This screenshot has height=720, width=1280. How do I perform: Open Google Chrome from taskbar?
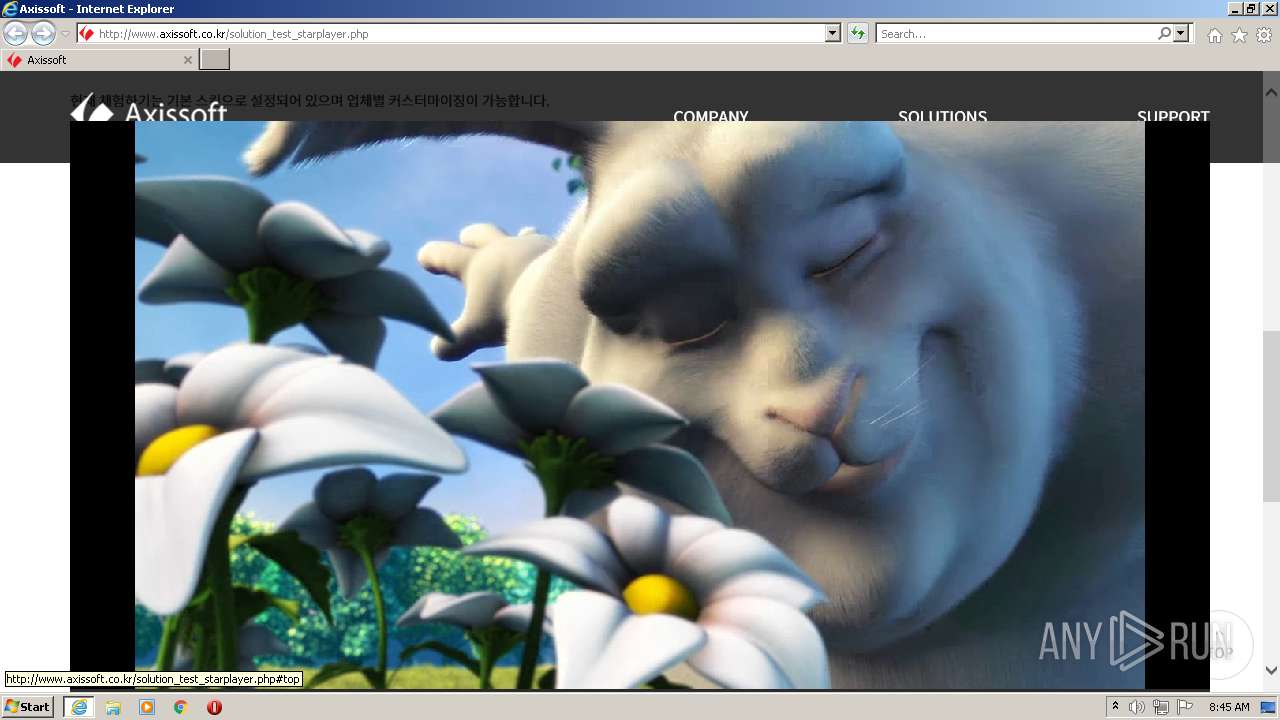coord(180,707)
